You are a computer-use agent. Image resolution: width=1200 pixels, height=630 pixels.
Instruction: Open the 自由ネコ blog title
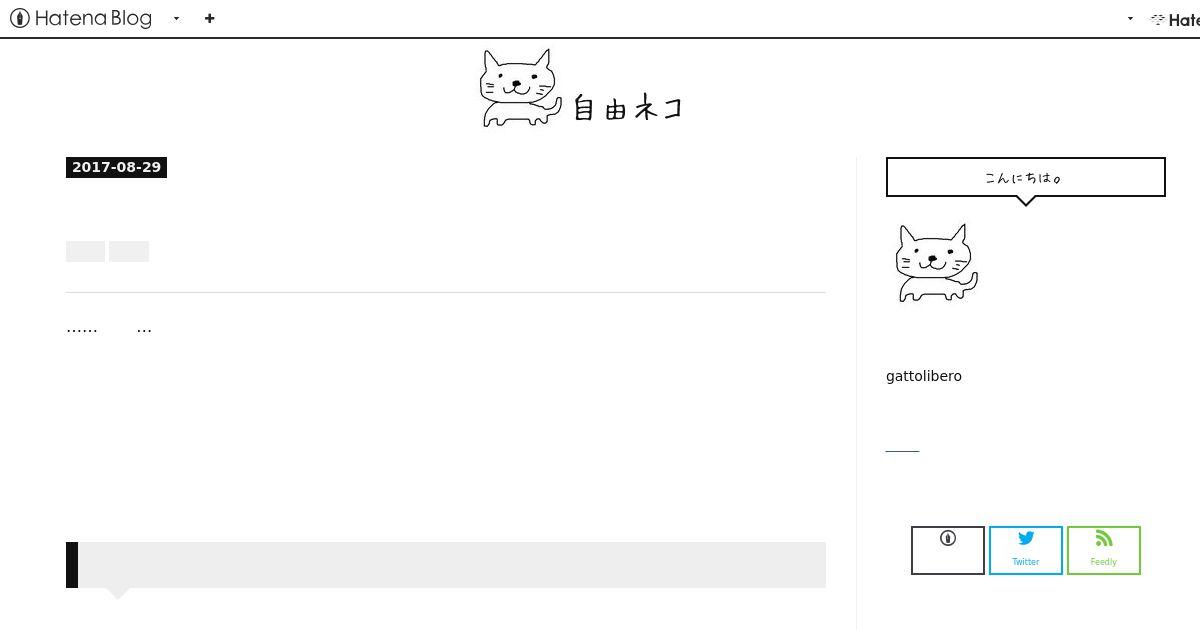[x=627, y=107]
